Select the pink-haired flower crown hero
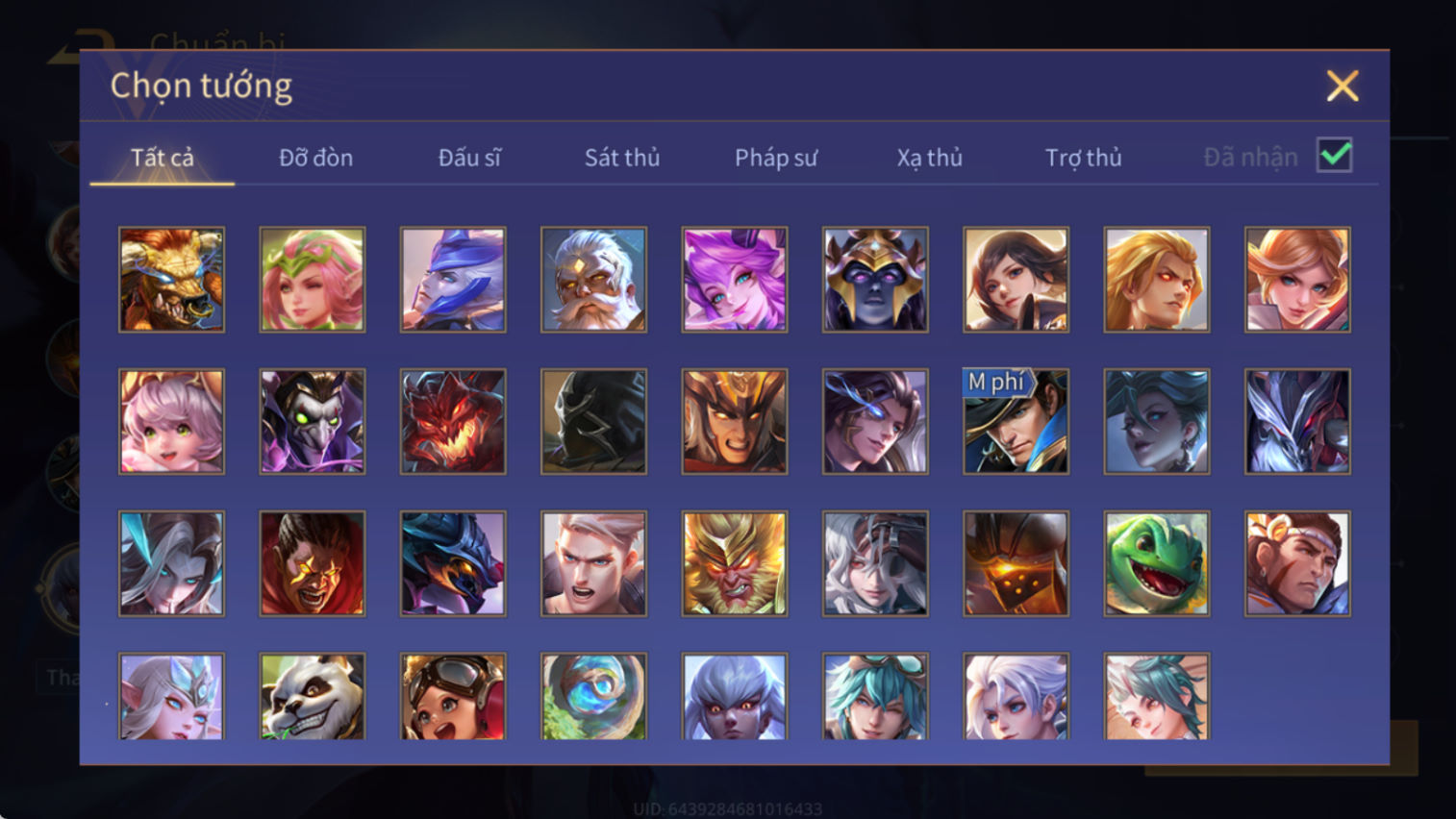Viewport: 1456px width, 819px height. [313, 280]
